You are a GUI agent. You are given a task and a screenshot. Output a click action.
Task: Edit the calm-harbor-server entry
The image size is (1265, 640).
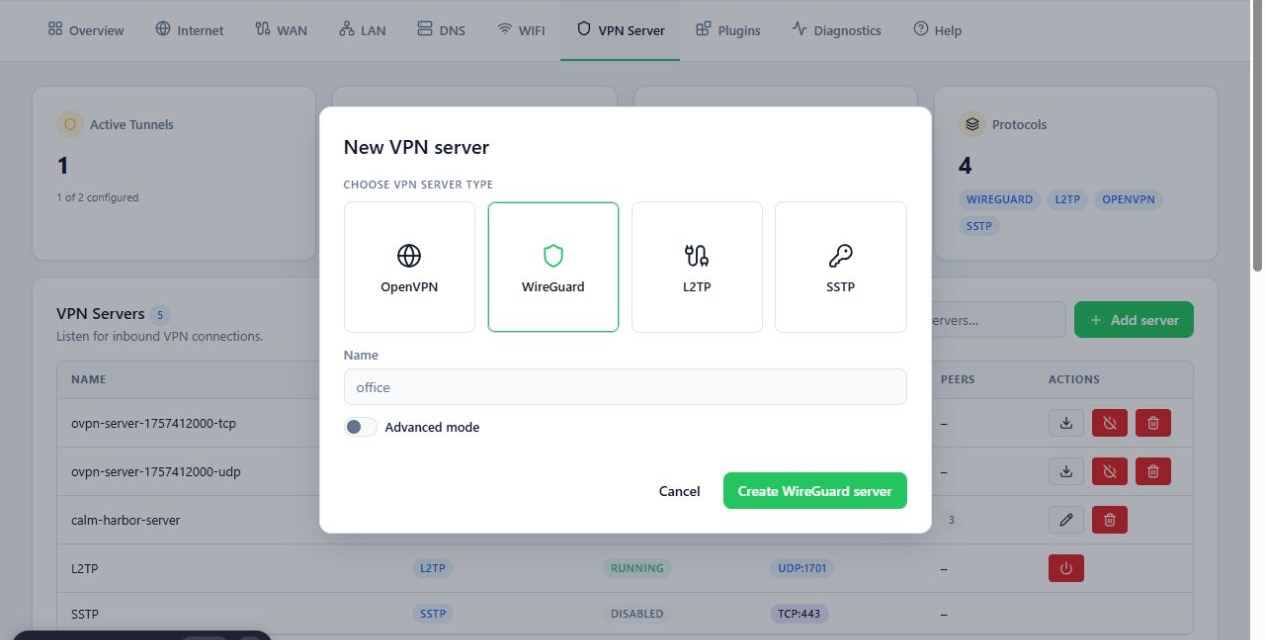click(1066, 520)
